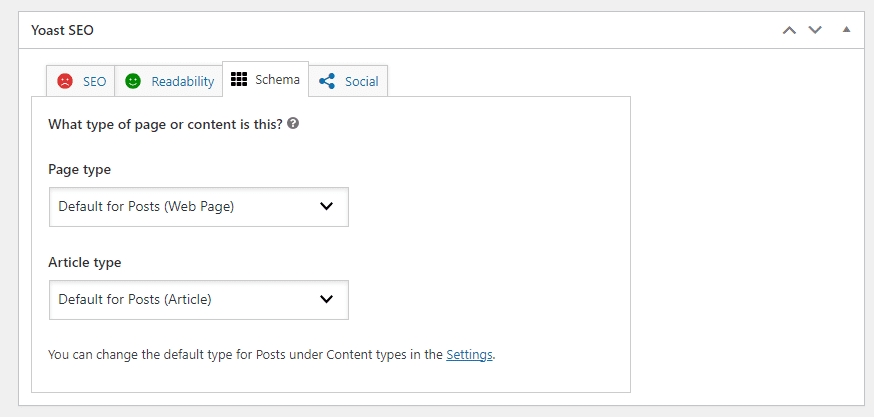Move Yoast SEO panel down arrow

coord(815,30)
